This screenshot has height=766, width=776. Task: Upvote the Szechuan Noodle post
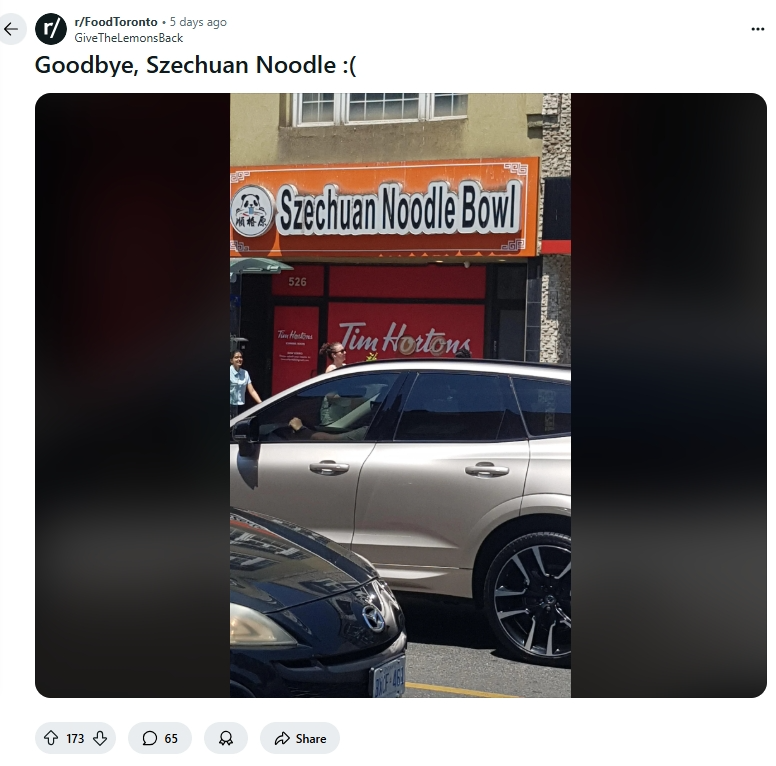point(51,738)
